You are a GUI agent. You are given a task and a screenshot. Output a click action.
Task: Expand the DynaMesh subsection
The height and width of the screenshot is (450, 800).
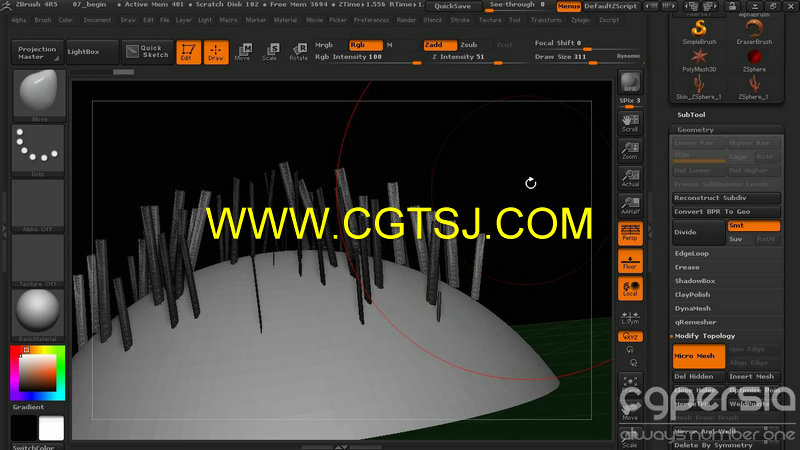tap(692, 309)
